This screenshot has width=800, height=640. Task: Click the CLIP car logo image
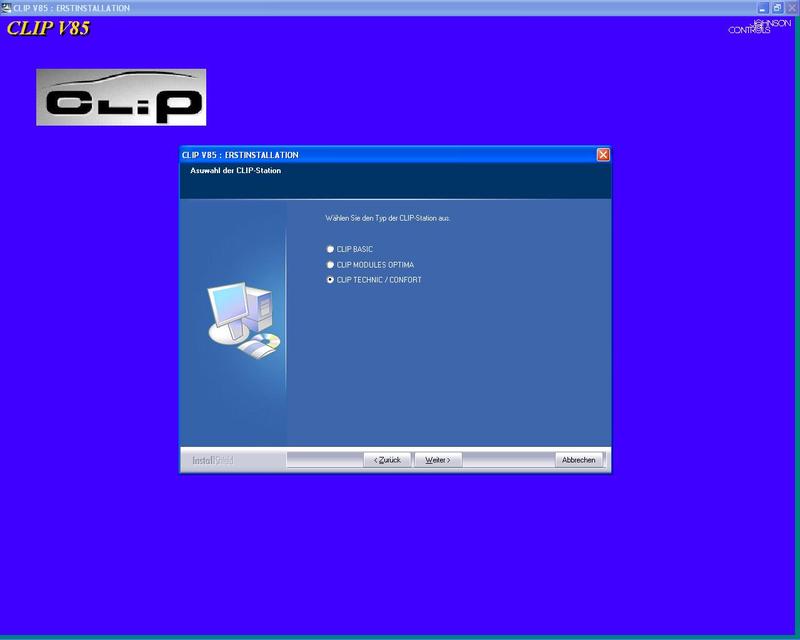(x=121, y=97)
